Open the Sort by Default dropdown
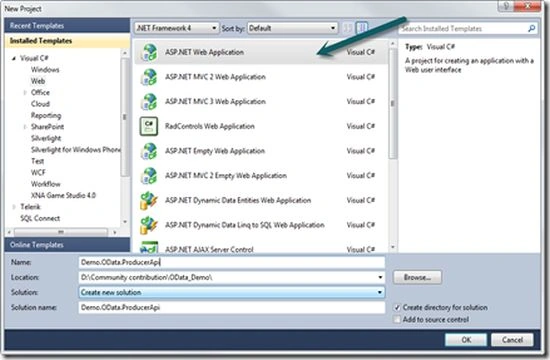Screen dimensions: 550x360 coord(293,28)
